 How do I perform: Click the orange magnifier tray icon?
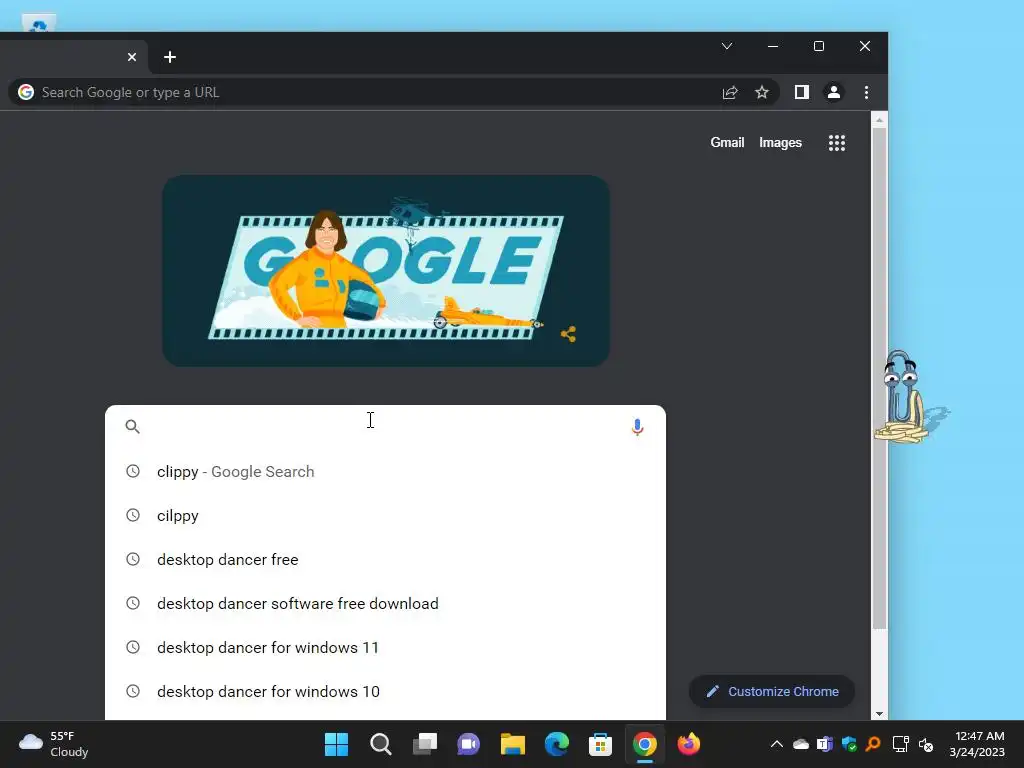click(x=873, y=744)
